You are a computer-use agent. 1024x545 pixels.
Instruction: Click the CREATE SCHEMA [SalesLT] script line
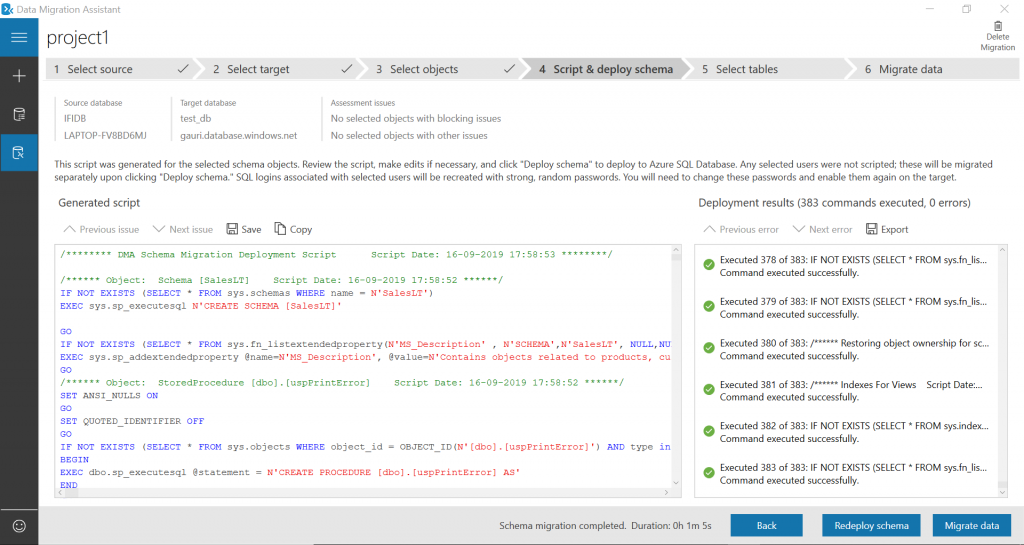(201, 305)
